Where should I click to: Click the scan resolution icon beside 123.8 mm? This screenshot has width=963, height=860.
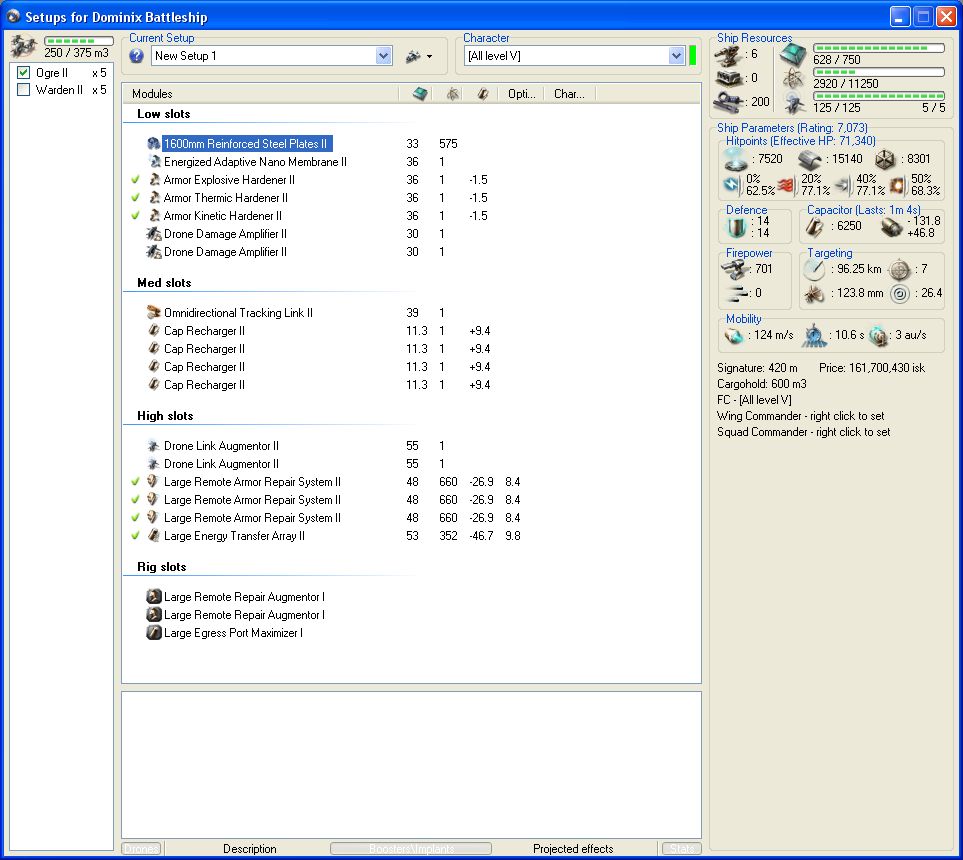coord(814,294)
